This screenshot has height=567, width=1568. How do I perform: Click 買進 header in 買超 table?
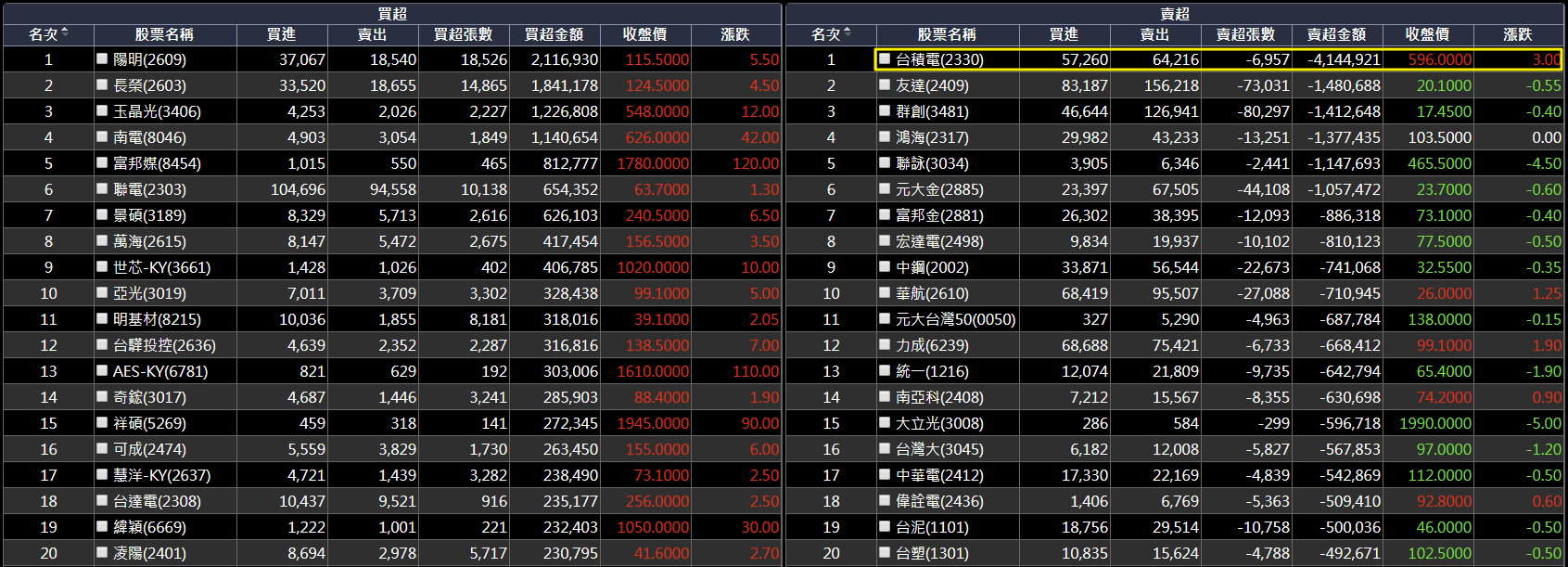(281, 34)
